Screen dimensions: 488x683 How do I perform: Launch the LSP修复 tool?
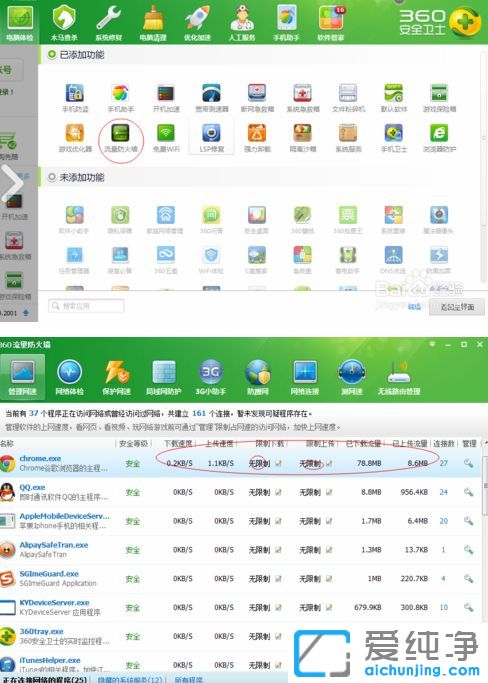[x=211, y=139]
